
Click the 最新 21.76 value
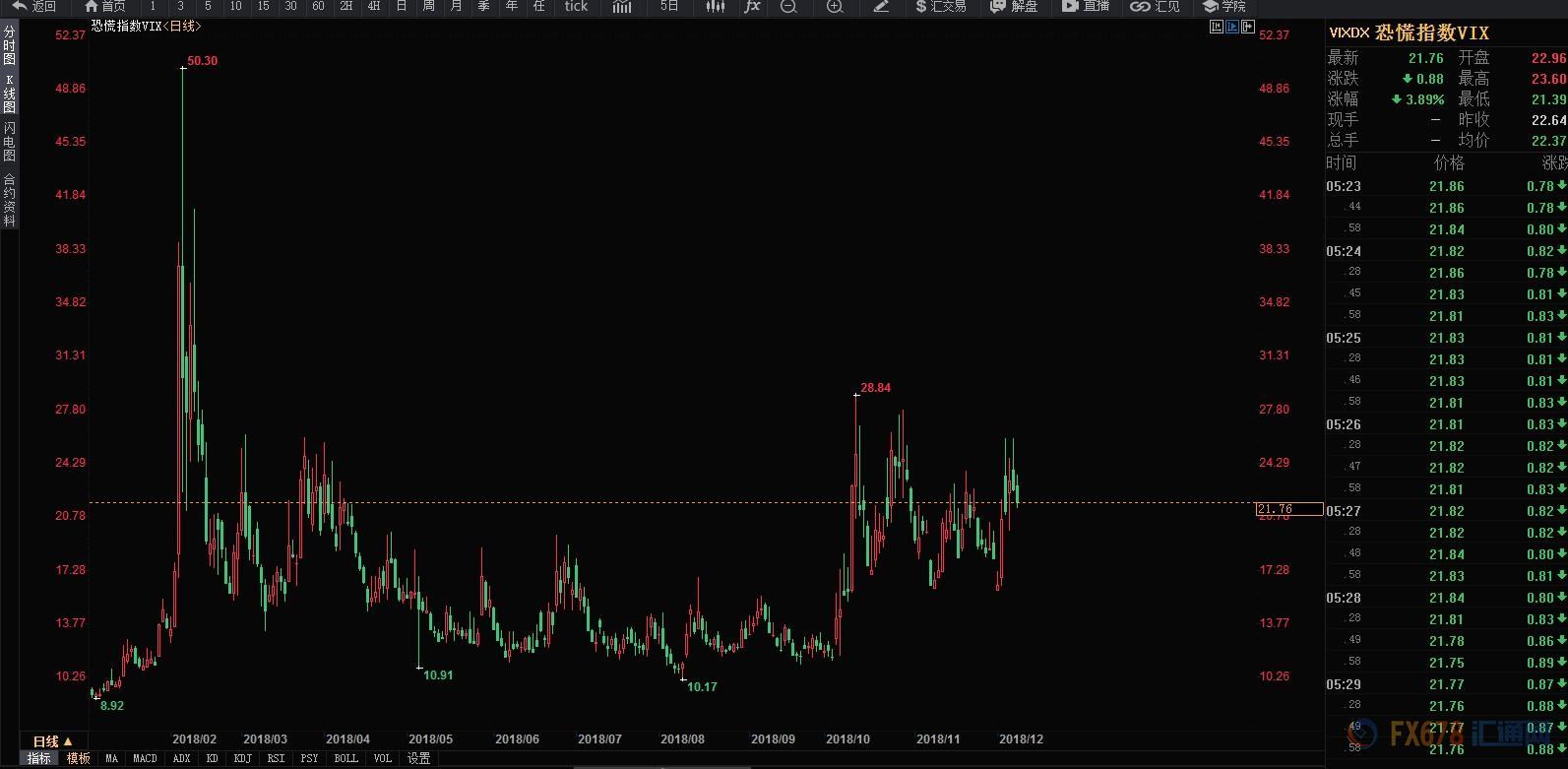click(1425, 58)
